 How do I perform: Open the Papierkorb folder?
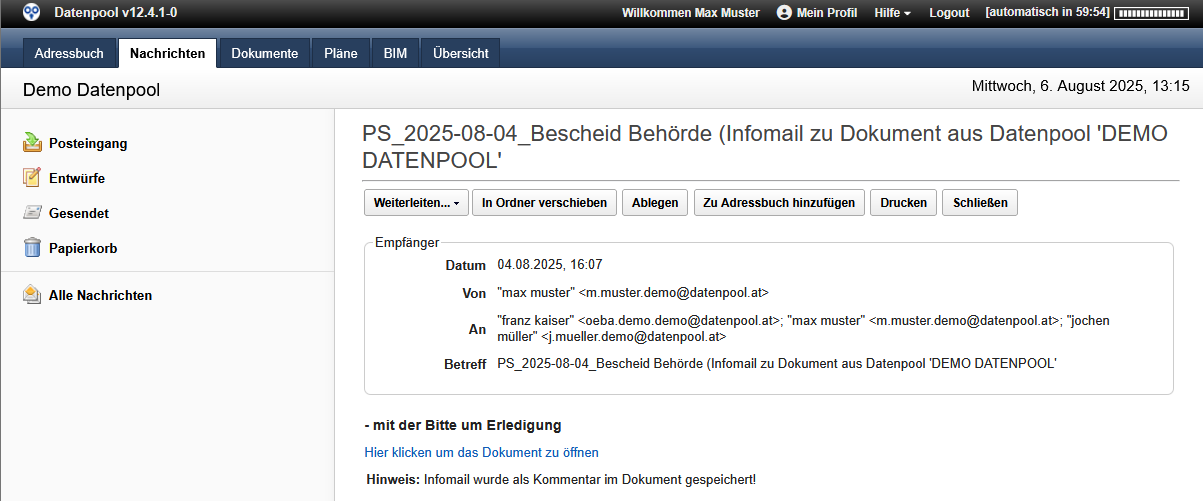[x=83, y=248]
